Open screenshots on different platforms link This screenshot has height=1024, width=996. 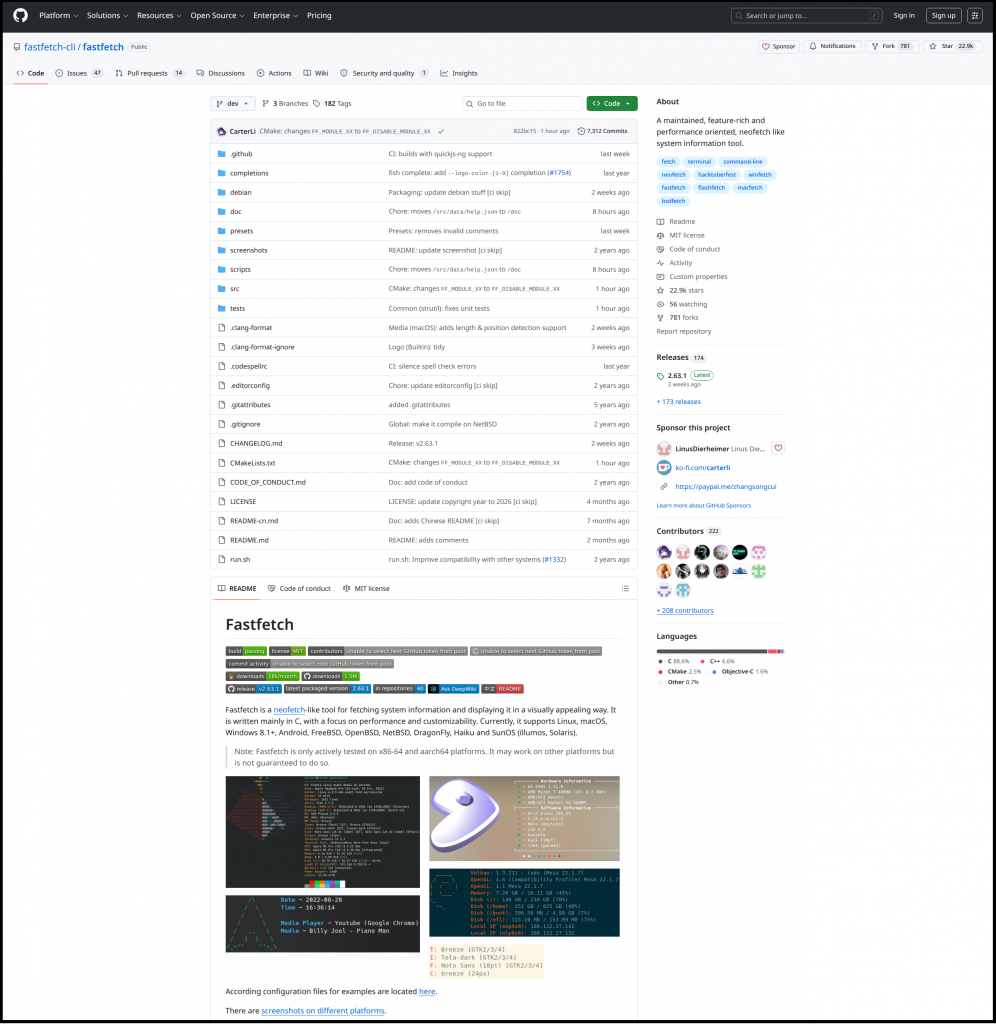(x=323, y=1010)
